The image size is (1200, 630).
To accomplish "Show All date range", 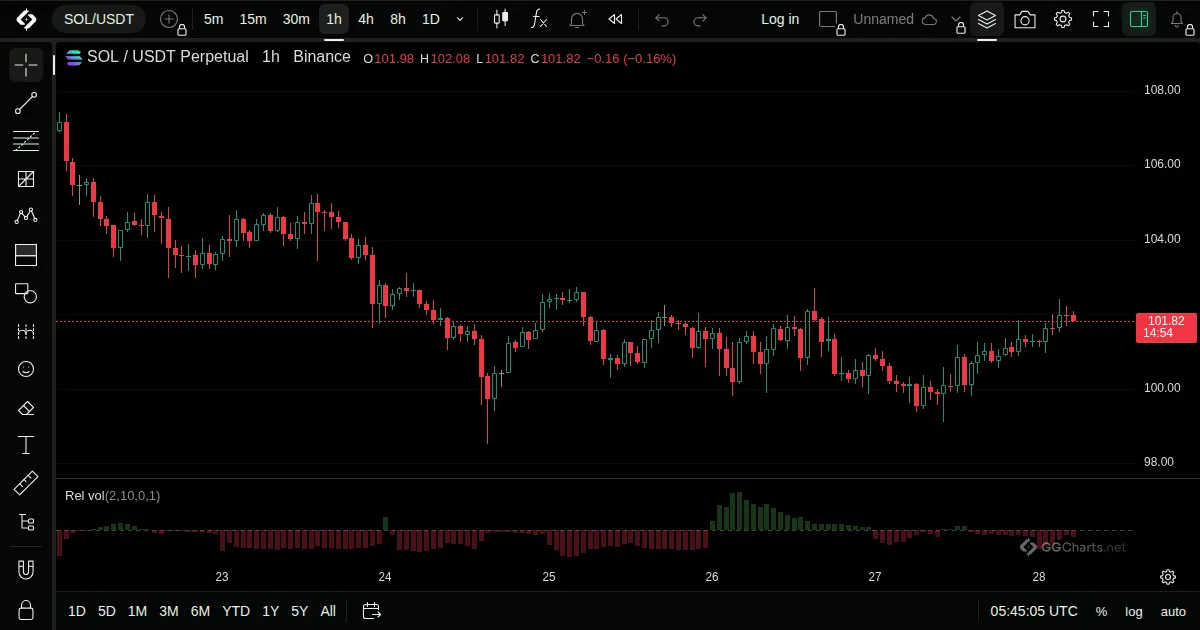I will point(328,611).
